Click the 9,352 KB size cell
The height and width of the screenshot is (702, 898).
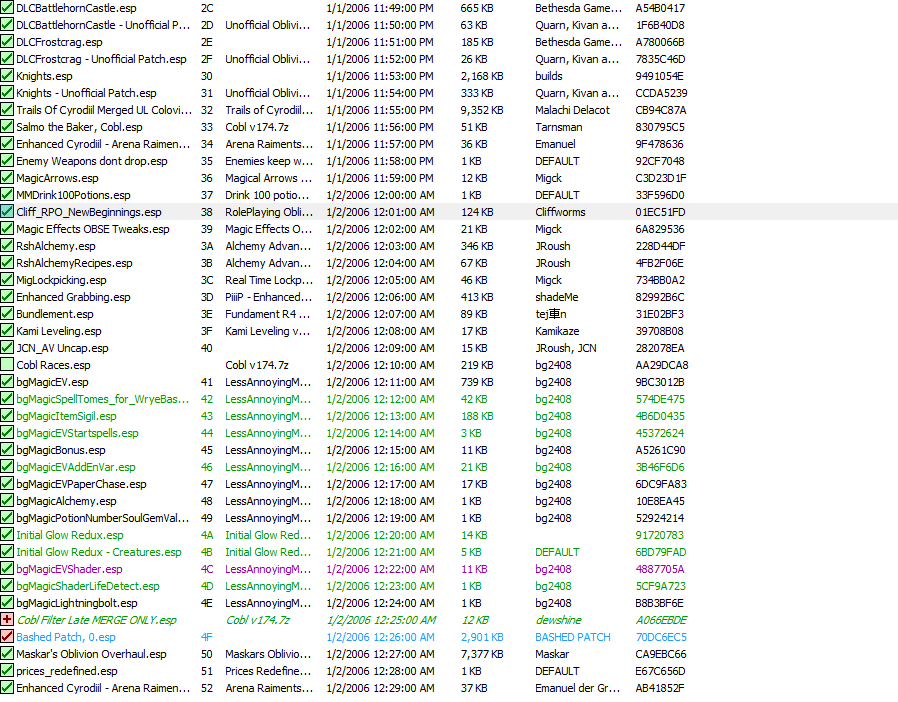tap(482, 110)
